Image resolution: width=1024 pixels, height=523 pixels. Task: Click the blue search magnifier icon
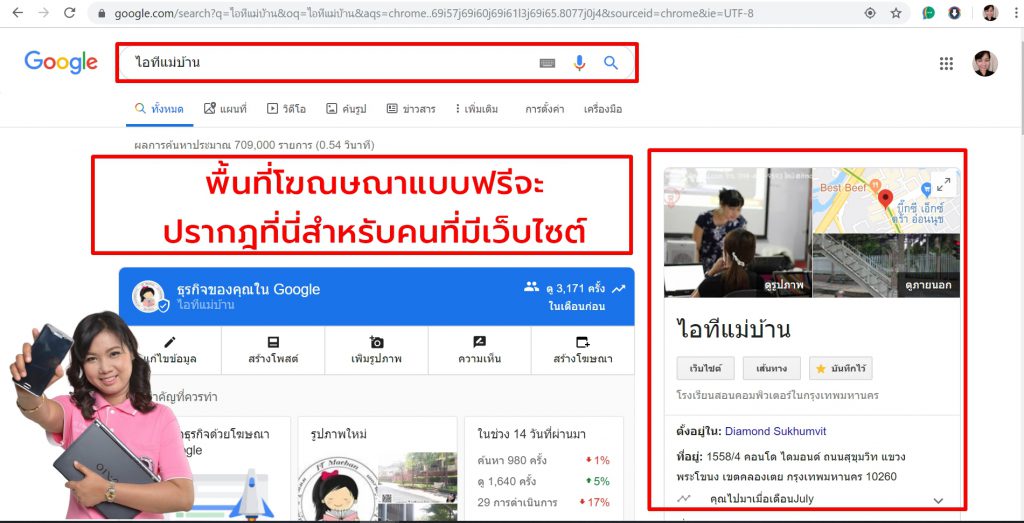click(611, 63)
